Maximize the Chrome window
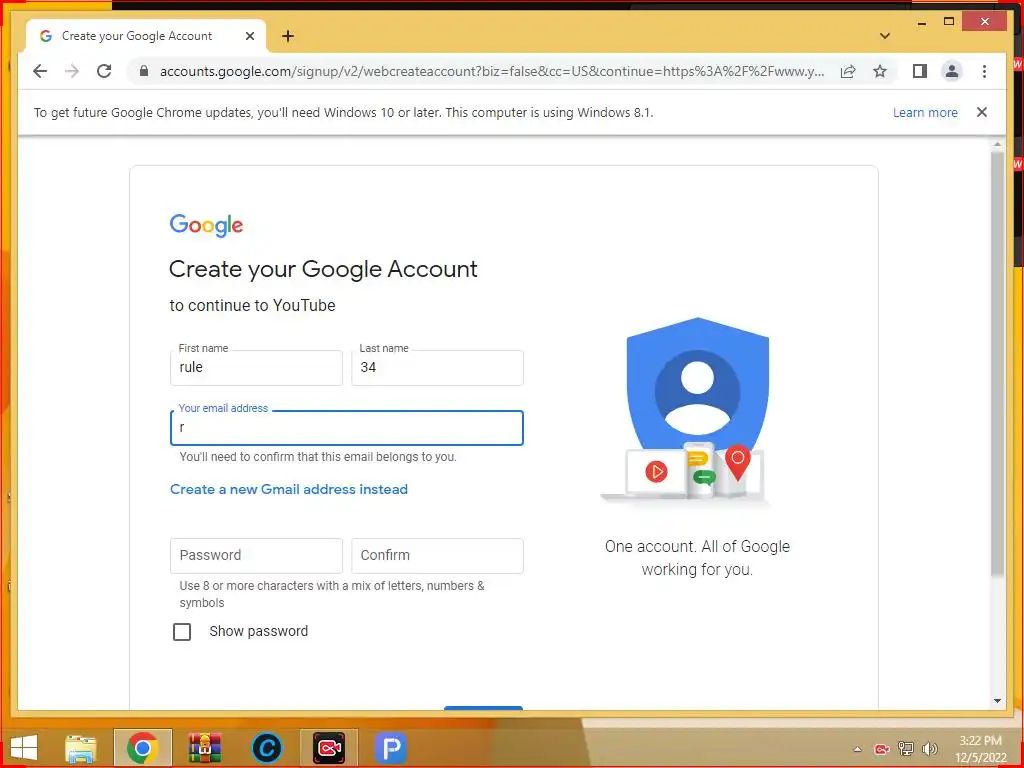Screen dimensions: 1024x768 pyautogui.click(x=949, y=22)
